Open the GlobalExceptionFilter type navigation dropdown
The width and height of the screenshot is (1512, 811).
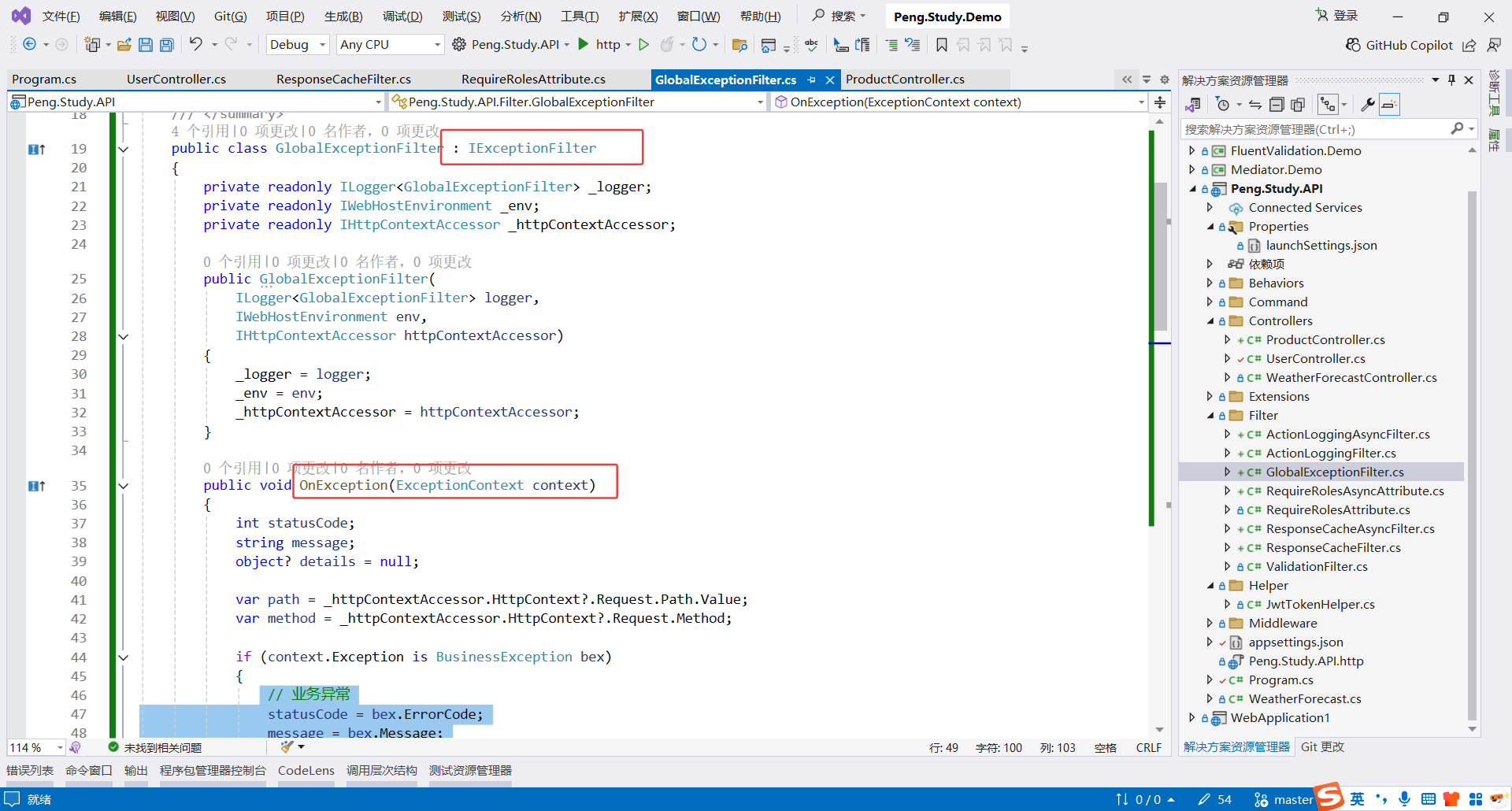(578, 102)
